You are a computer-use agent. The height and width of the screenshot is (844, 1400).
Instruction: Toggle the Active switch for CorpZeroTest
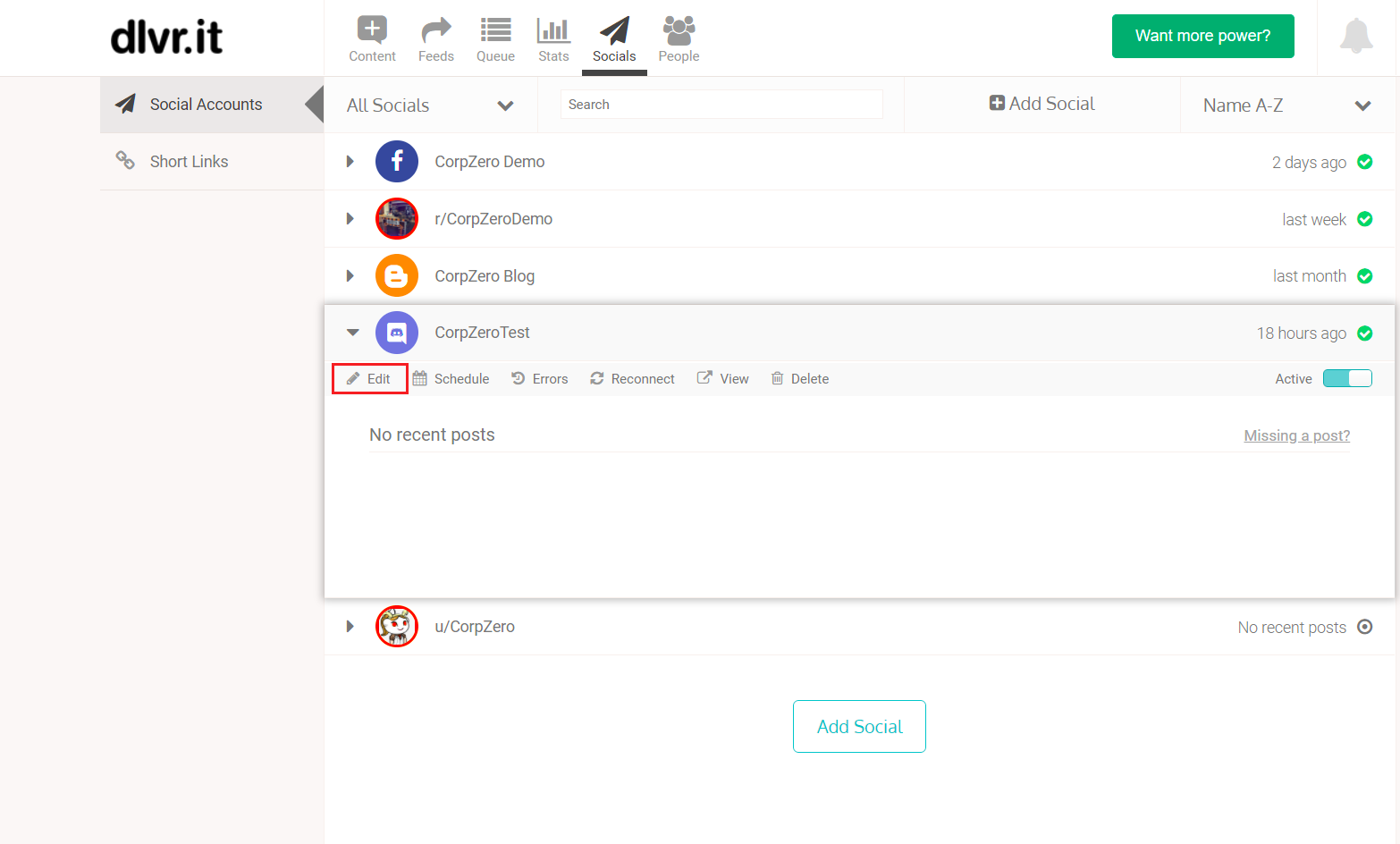(x=1346, y=378)
